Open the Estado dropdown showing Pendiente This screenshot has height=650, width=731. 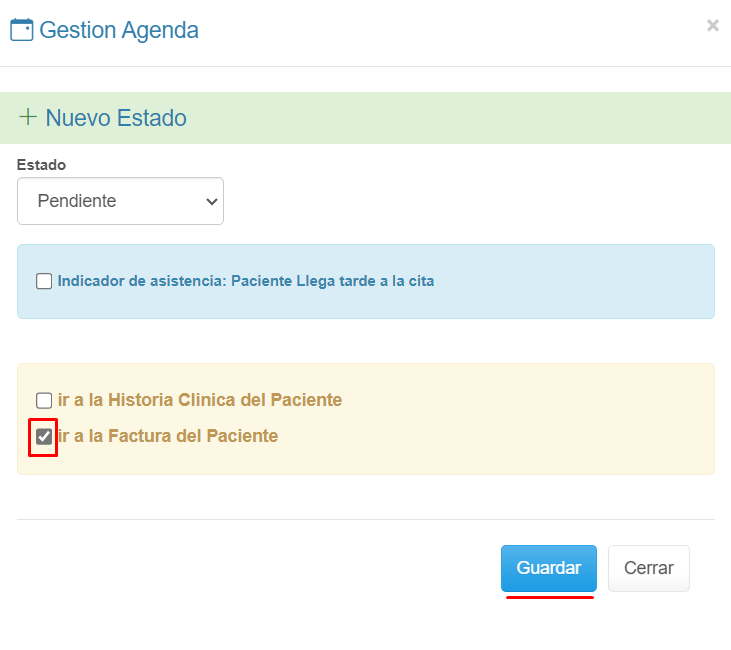(x=120, y=201)
